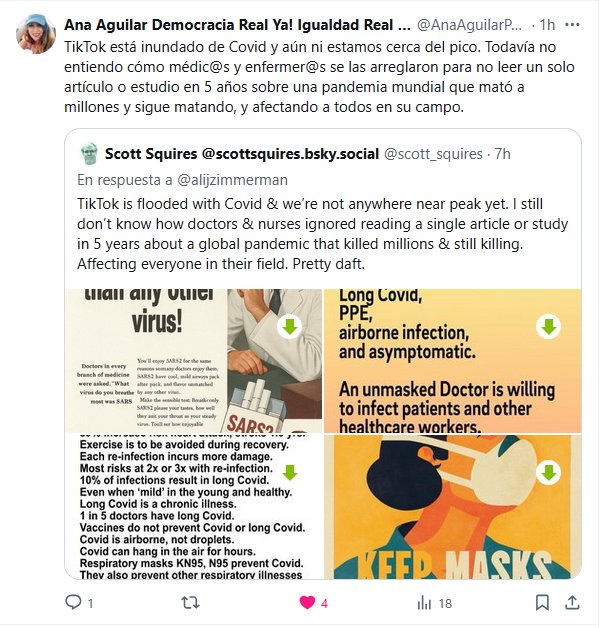Open Scott Squires' small avatar
This screenshot has height=628, width=608.
[x=89, y=154]
